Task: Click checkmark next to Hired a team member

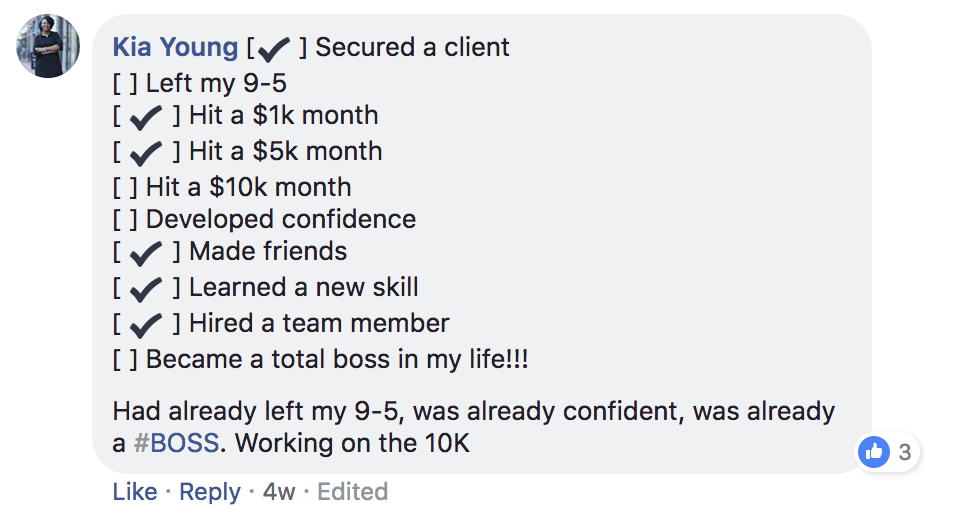Action: [147, 325]
